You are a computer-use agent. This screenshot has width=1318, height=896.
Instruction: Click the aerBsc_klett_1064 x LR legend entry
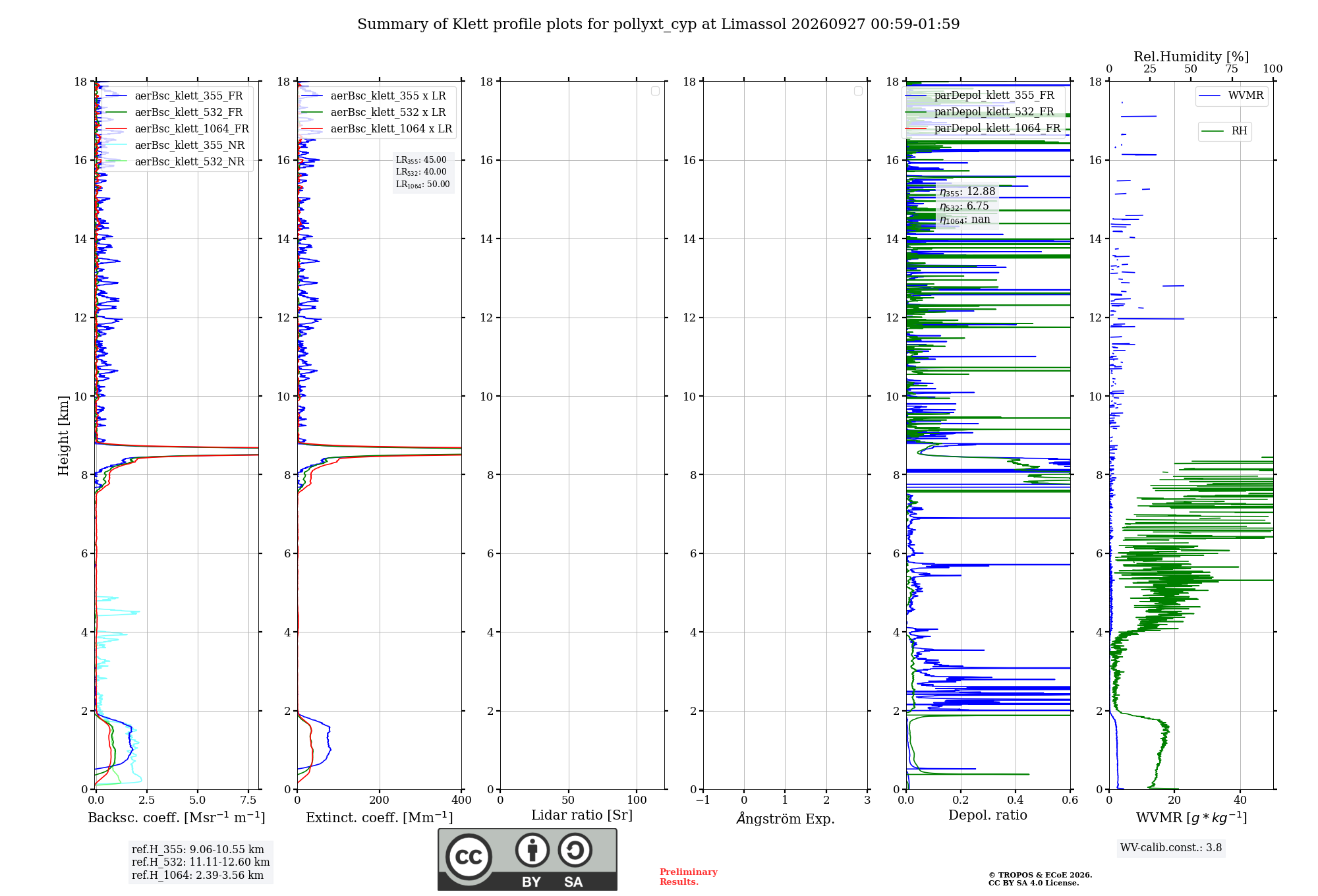tap(378, 128)
